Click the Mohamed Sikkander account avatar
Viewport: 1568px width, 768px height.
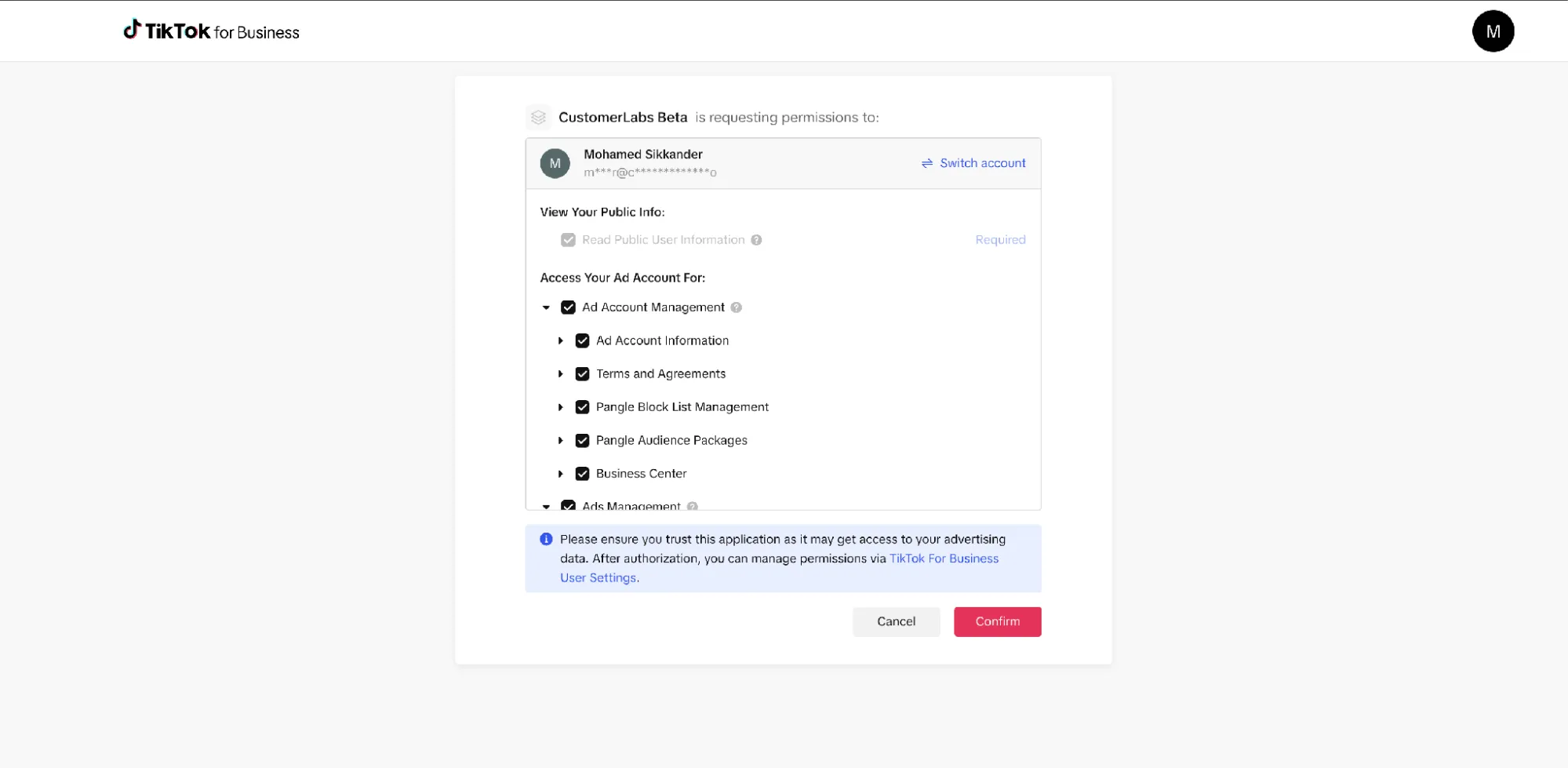555,163
